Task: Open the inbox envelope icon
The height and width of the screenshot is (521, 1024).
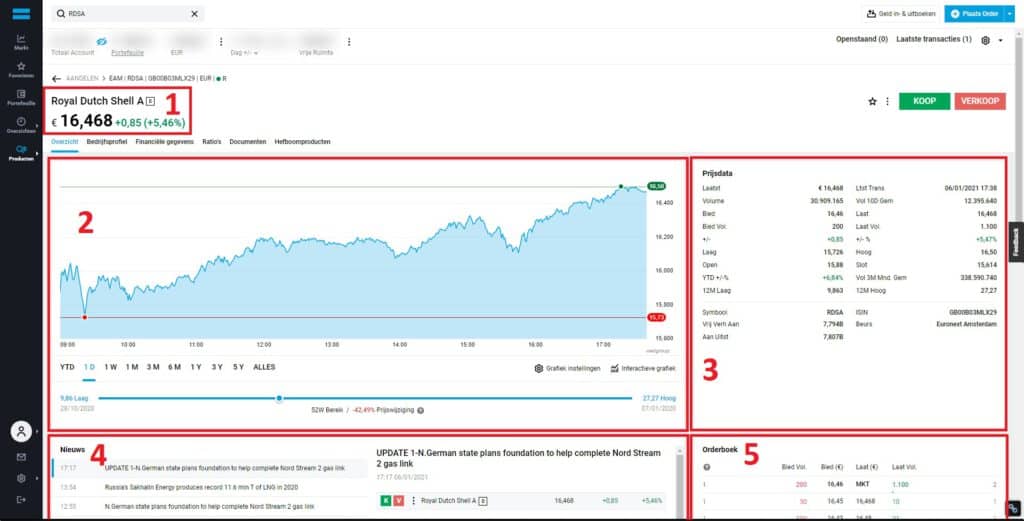Action: (x=21, y=457)
